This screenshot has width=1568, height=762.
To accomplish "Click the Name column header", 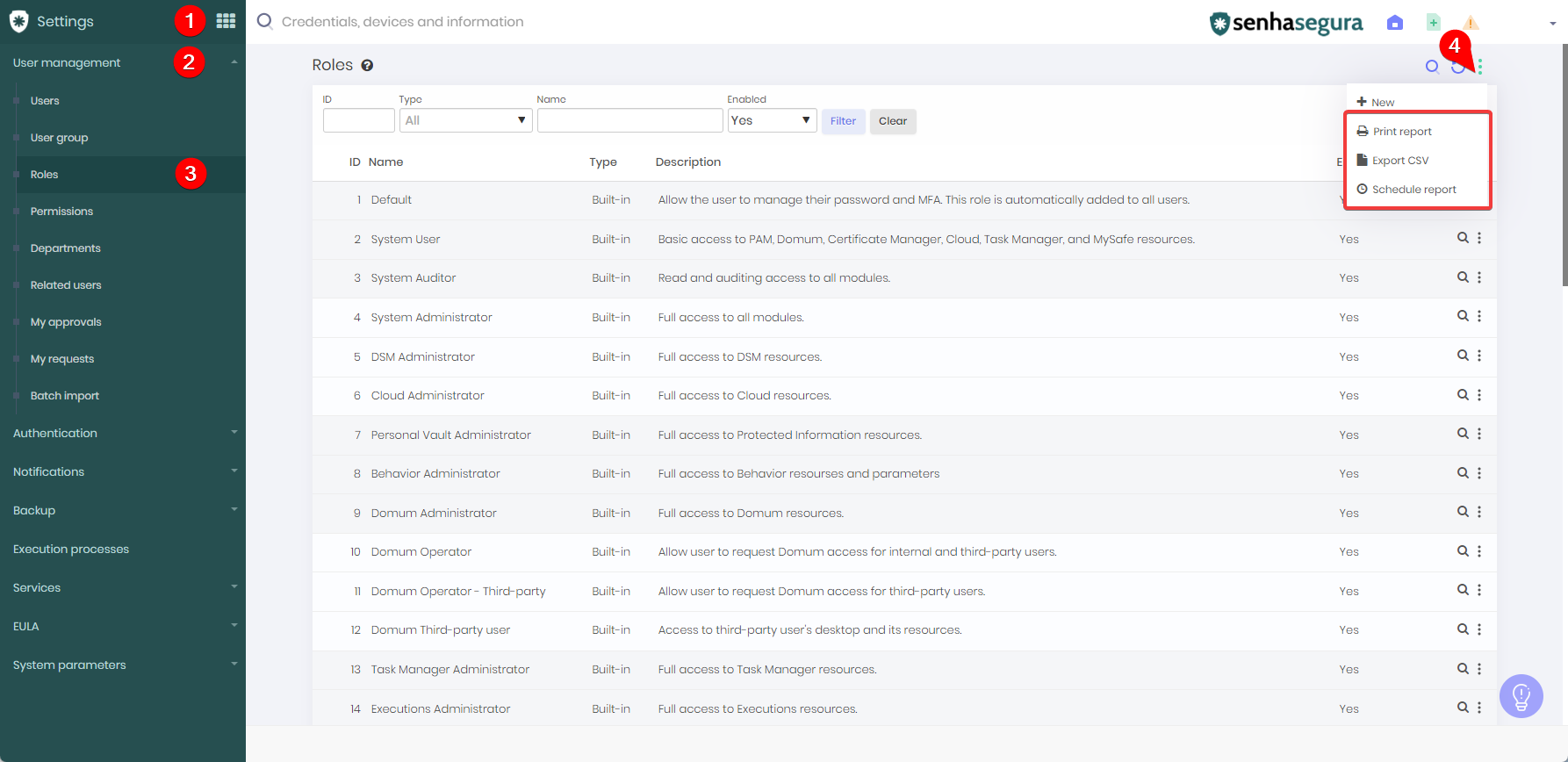I will (385, 162).
